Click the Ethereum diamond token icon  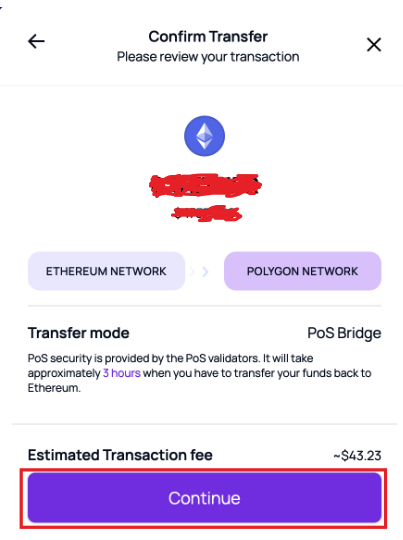pyautogui.click(x=204, y=136)
